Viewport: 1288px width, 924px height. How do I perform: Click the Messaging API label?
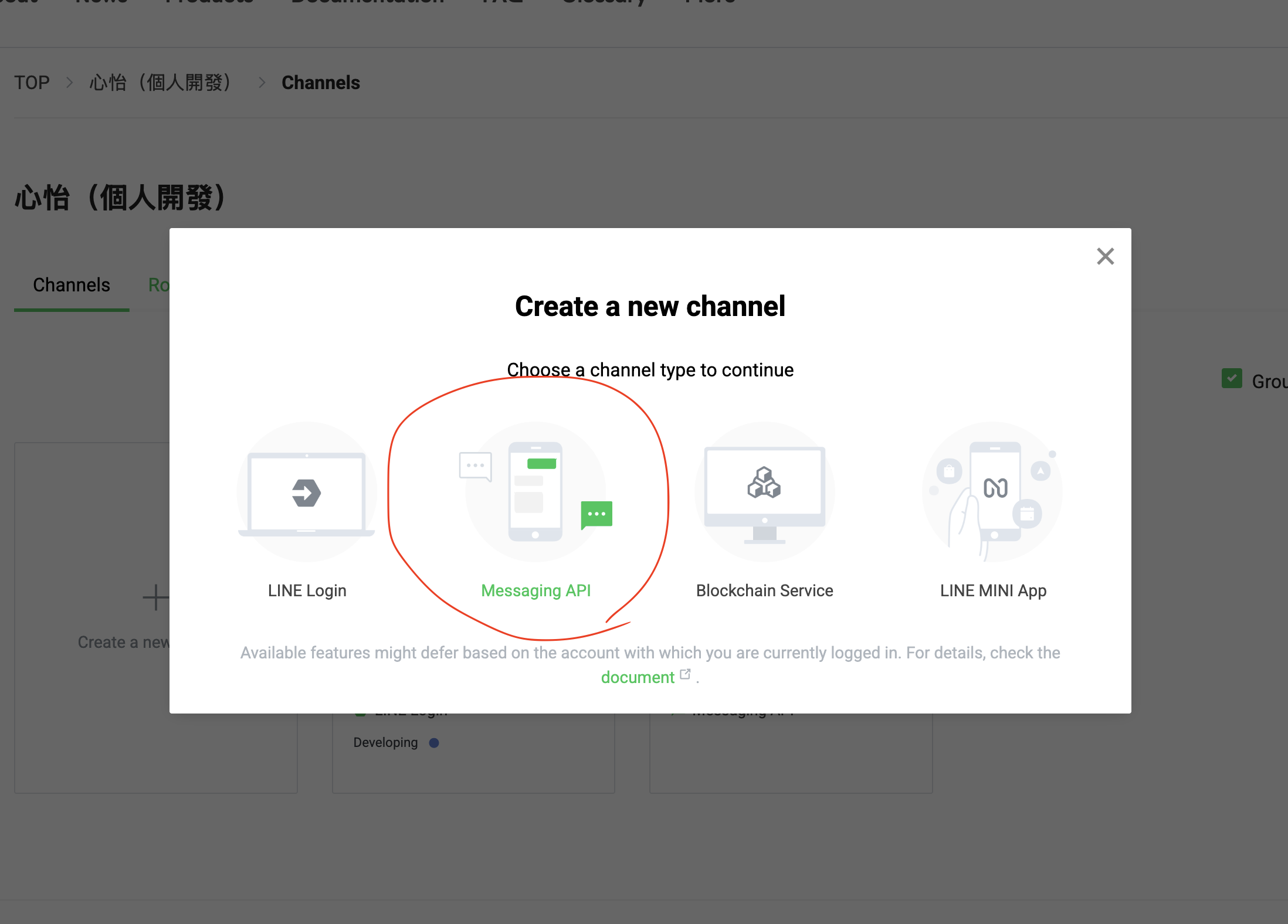pos(535,590)
